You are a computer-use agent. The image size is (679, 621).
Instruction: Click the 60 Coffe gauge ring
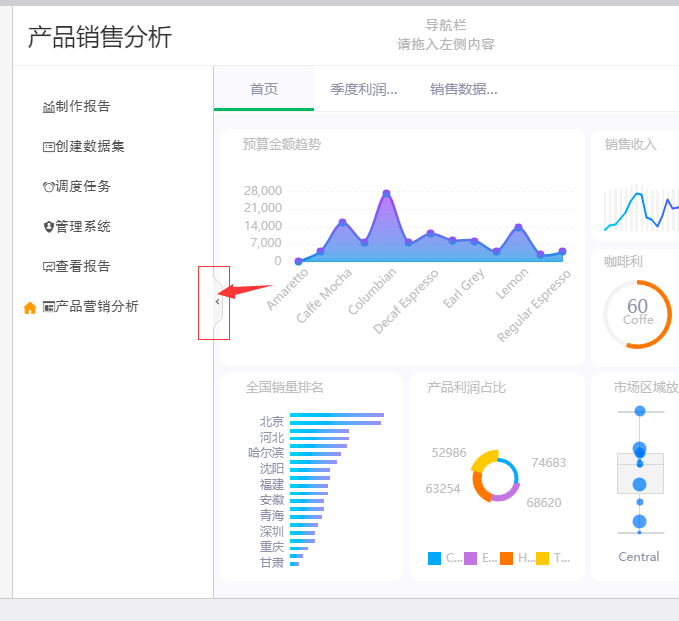point(637,314)
